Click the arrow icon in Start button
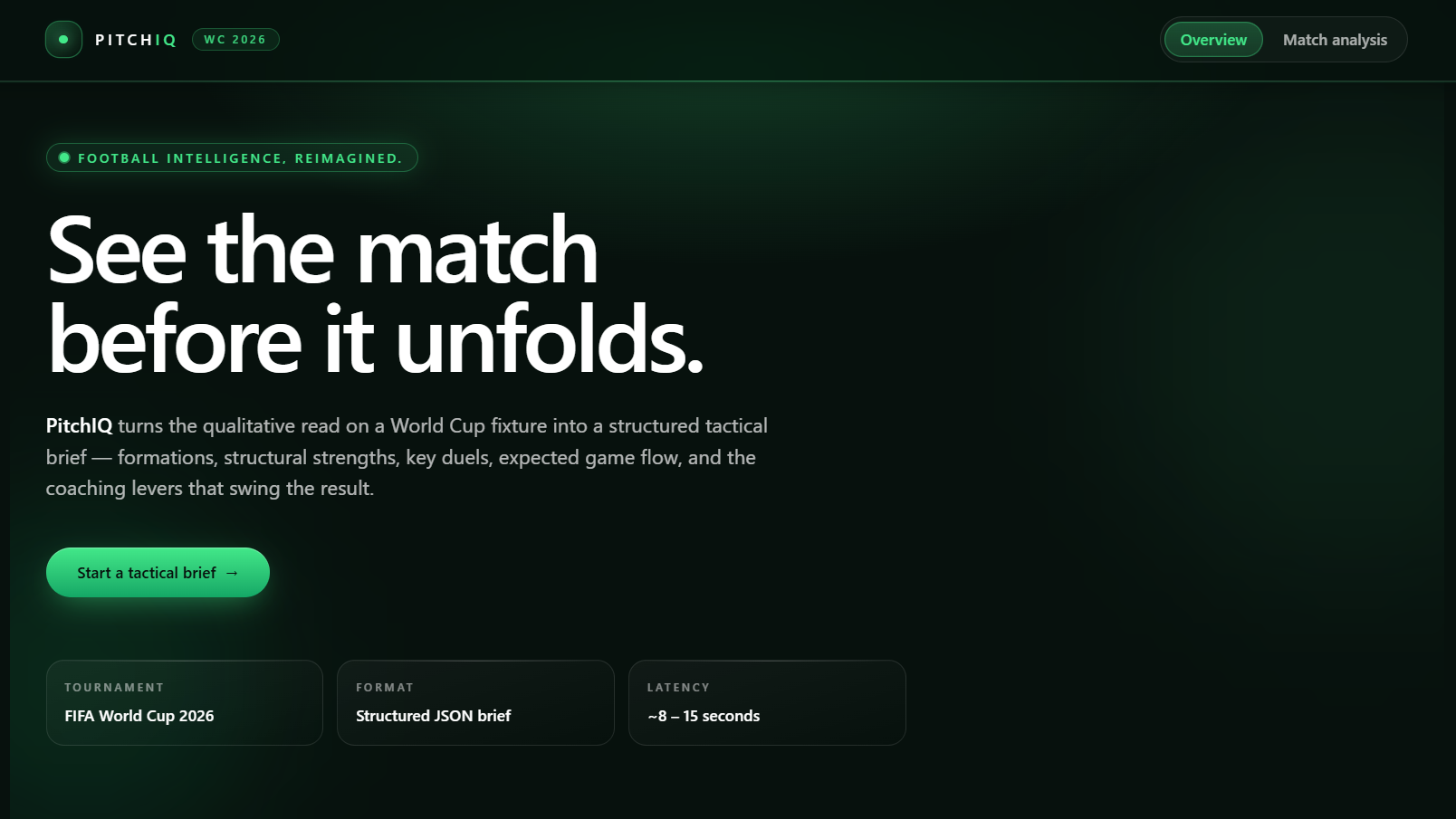The image size is (1456, 819). [232, 573]
